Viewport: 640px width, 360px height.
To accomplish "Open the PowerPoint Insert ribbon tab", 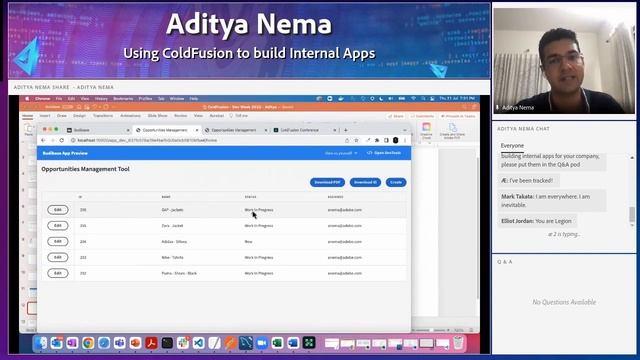I will click(x=45, y=116).
